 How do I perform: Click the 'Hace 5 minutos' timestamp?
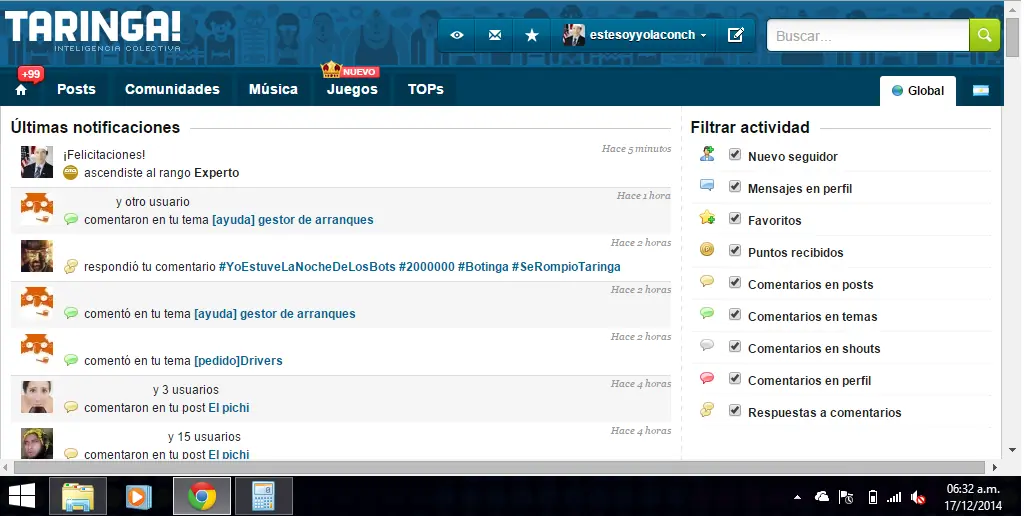[x=637, y=149]
